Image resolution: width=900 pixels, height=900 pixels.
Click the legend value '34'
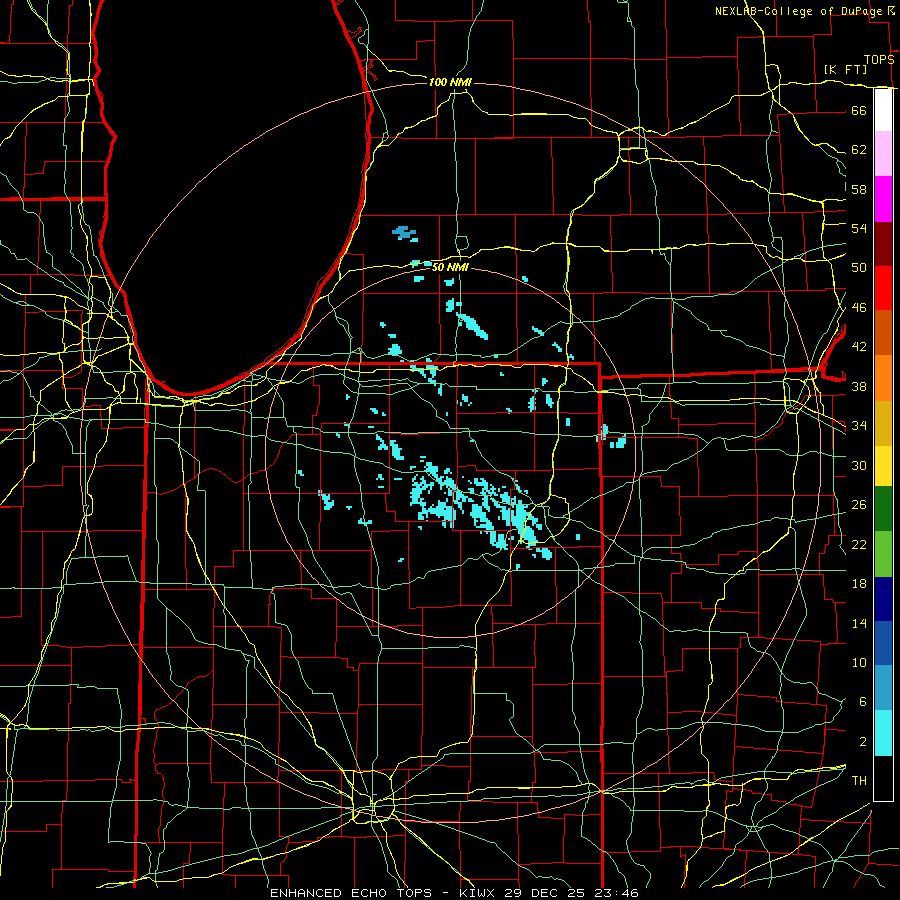[x=859, y=425]
